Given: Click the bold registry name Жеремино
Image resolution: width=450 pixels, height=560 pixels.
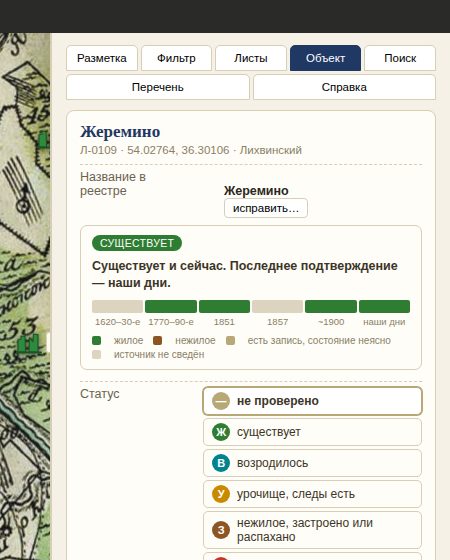Looking at the screenshot, I should (256, 191).
